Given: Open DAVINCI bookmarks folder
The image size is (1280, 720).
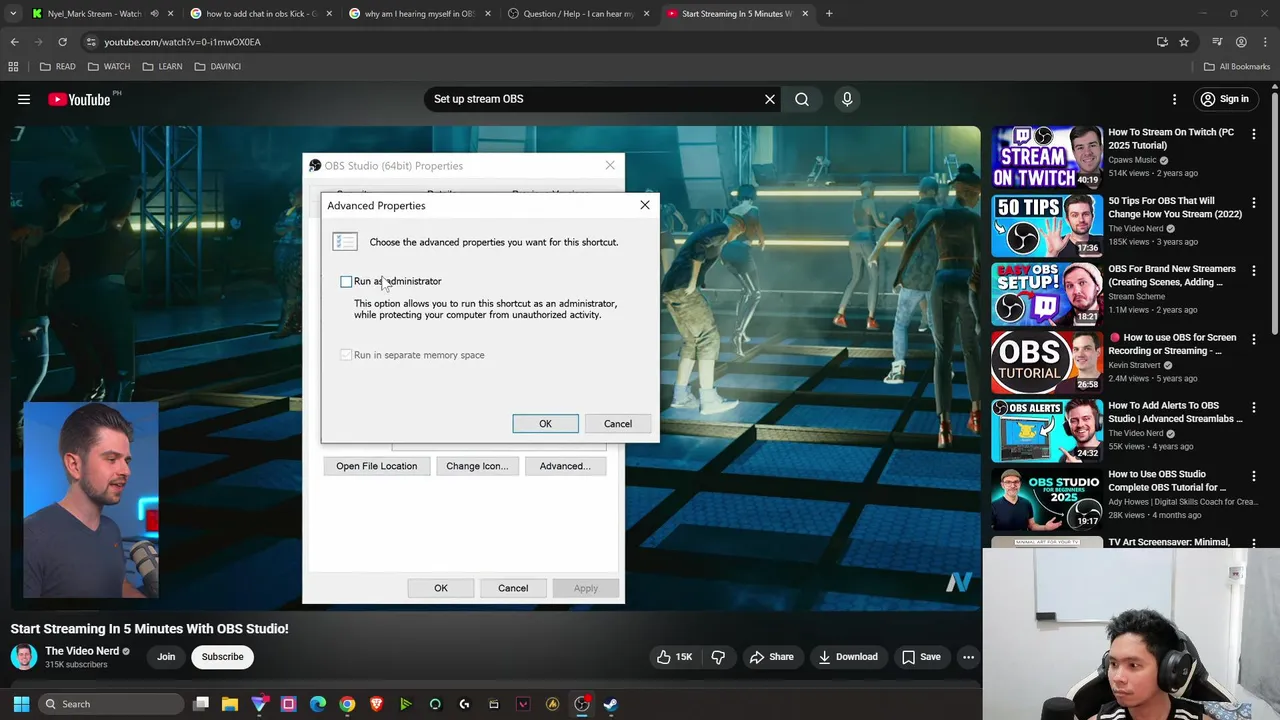Looking at the screenshot, I should (217, 66).
